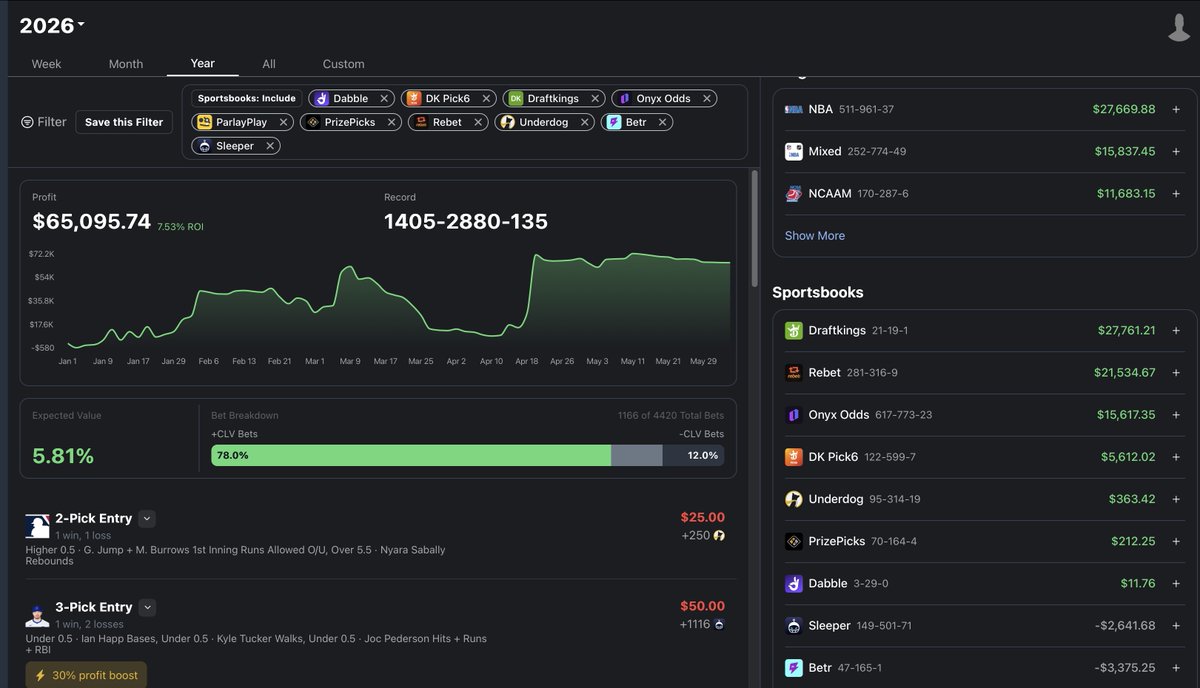Expand the 3-Pick Entry chevron
Image resolution: width=1200 pixels, height=688 pixels.
[x=147, y=607]
